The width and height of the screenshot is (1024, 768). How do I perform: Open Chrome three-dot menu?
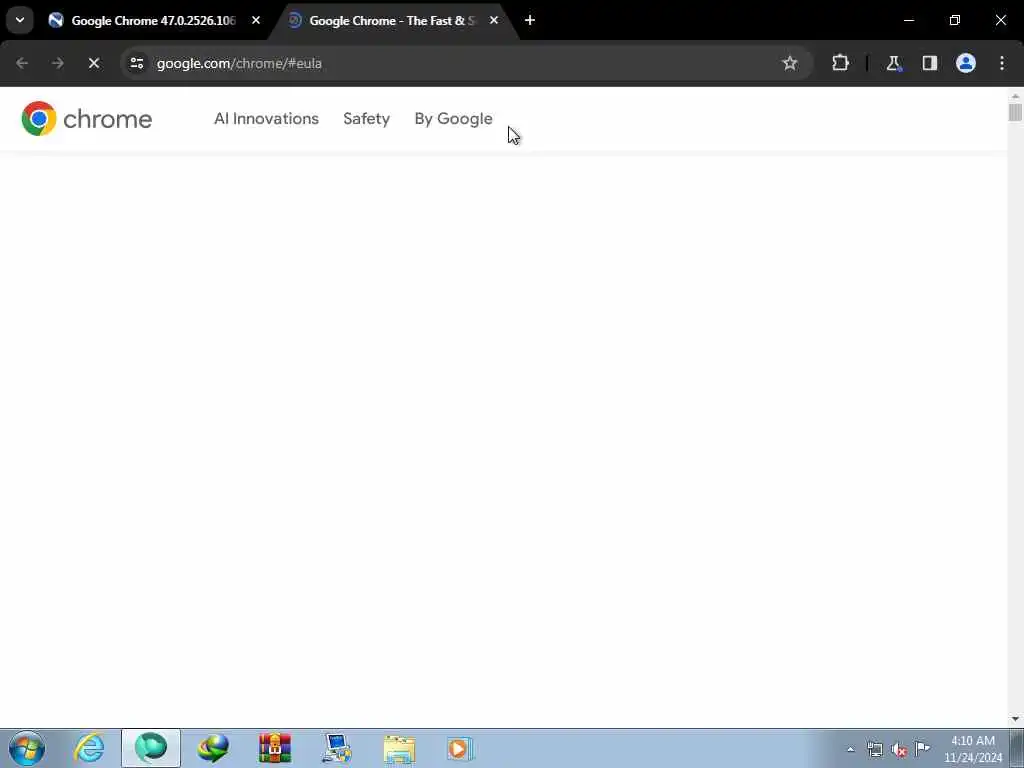click(x=1002, y=63)
